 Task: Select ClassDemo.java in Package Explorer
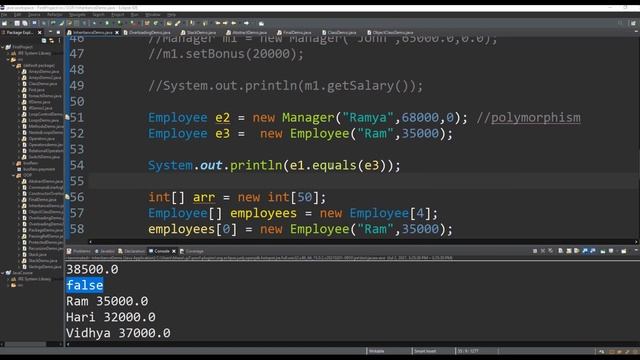coord(42,84)
